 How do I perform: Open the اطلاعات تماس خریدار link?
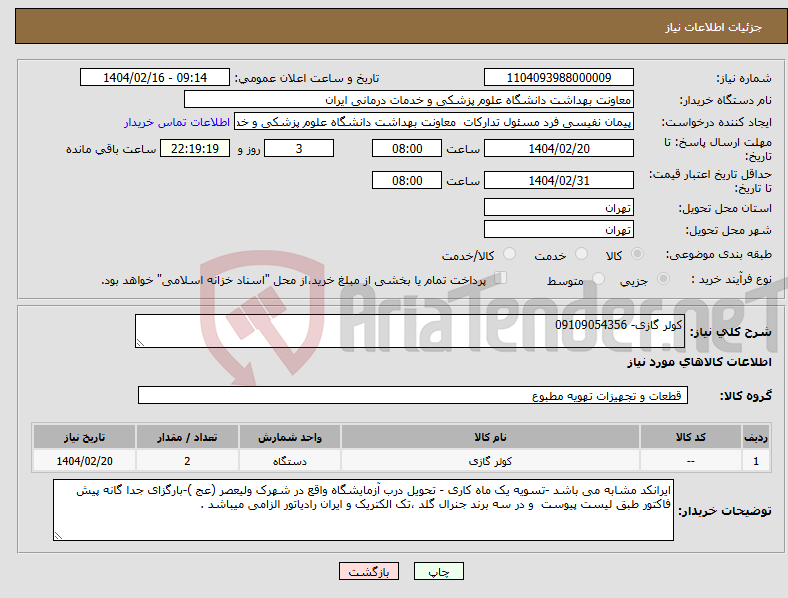(x=177, y=122)
